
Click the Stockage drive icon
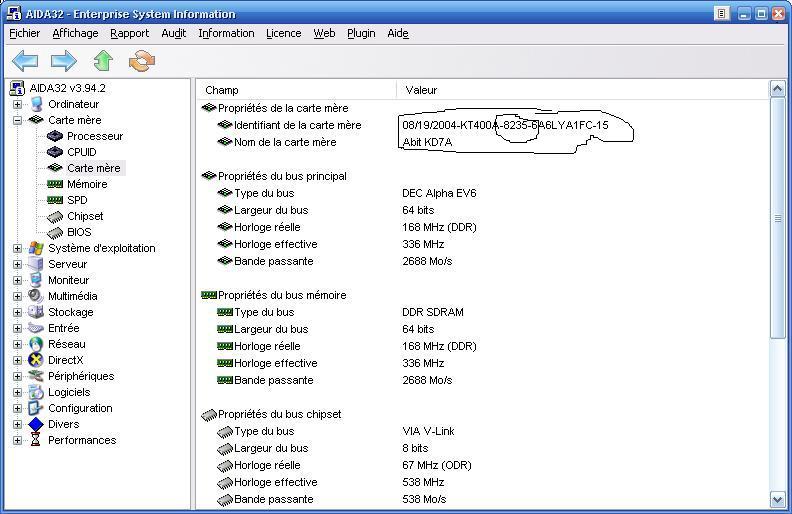coord(36,312)
